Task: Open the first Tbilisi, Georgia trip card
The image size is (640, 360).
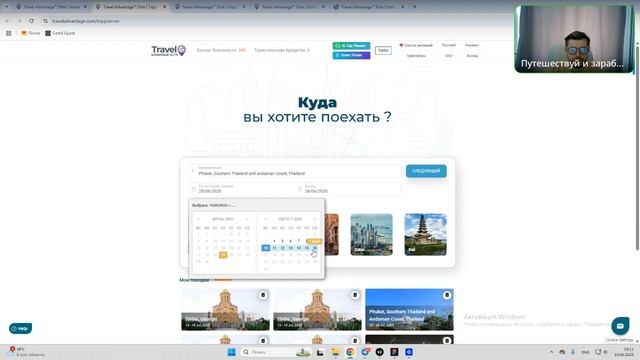Action: pos(225,309)
